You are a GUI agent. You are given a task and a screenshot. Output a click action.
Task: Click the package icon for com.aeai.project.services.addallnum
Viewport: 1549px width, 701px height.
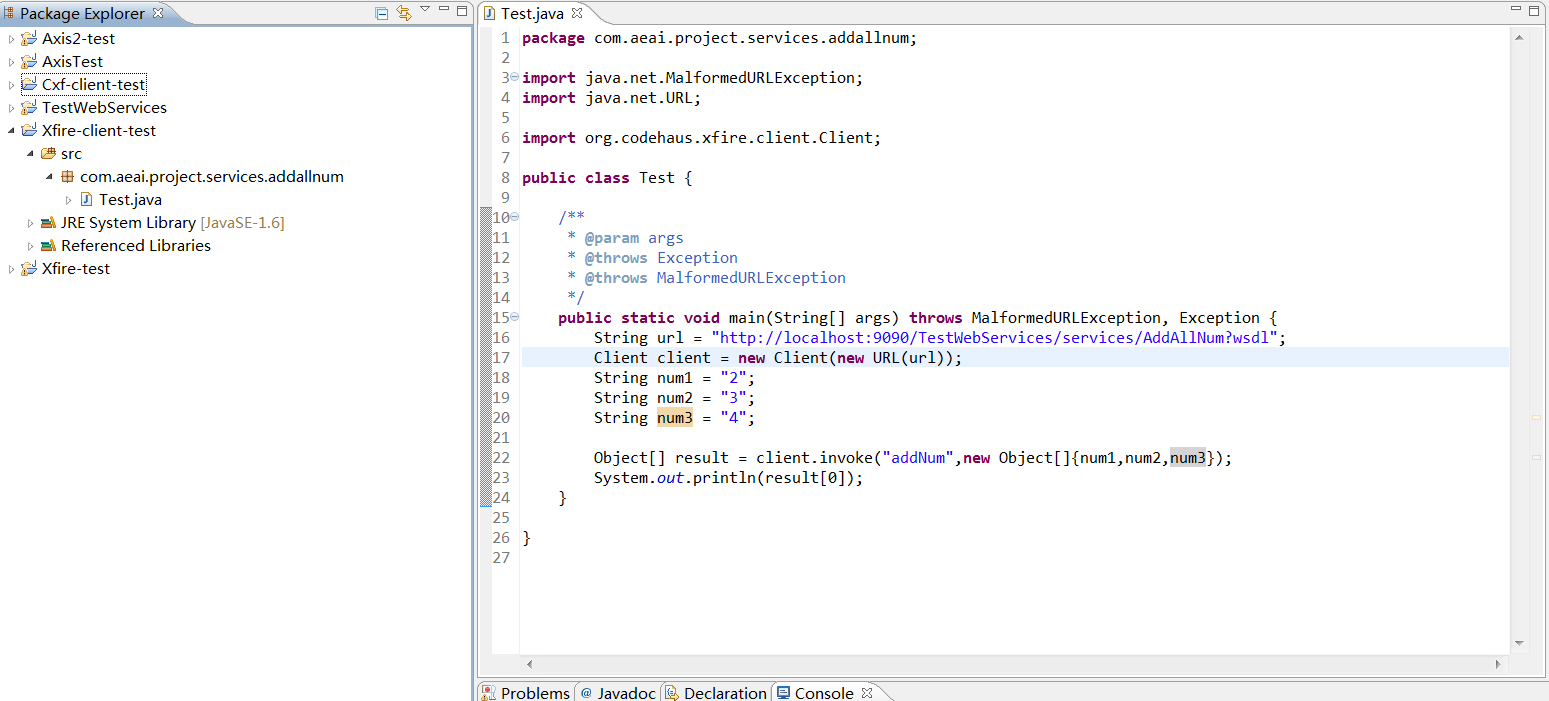tap(67, 177)
